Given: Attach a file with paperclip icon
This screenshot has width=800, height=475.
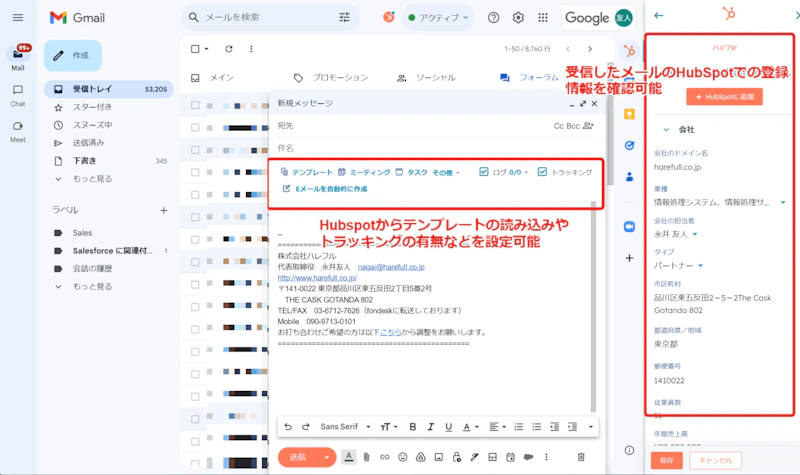Looking at the screenshot, I should [366, 457].
